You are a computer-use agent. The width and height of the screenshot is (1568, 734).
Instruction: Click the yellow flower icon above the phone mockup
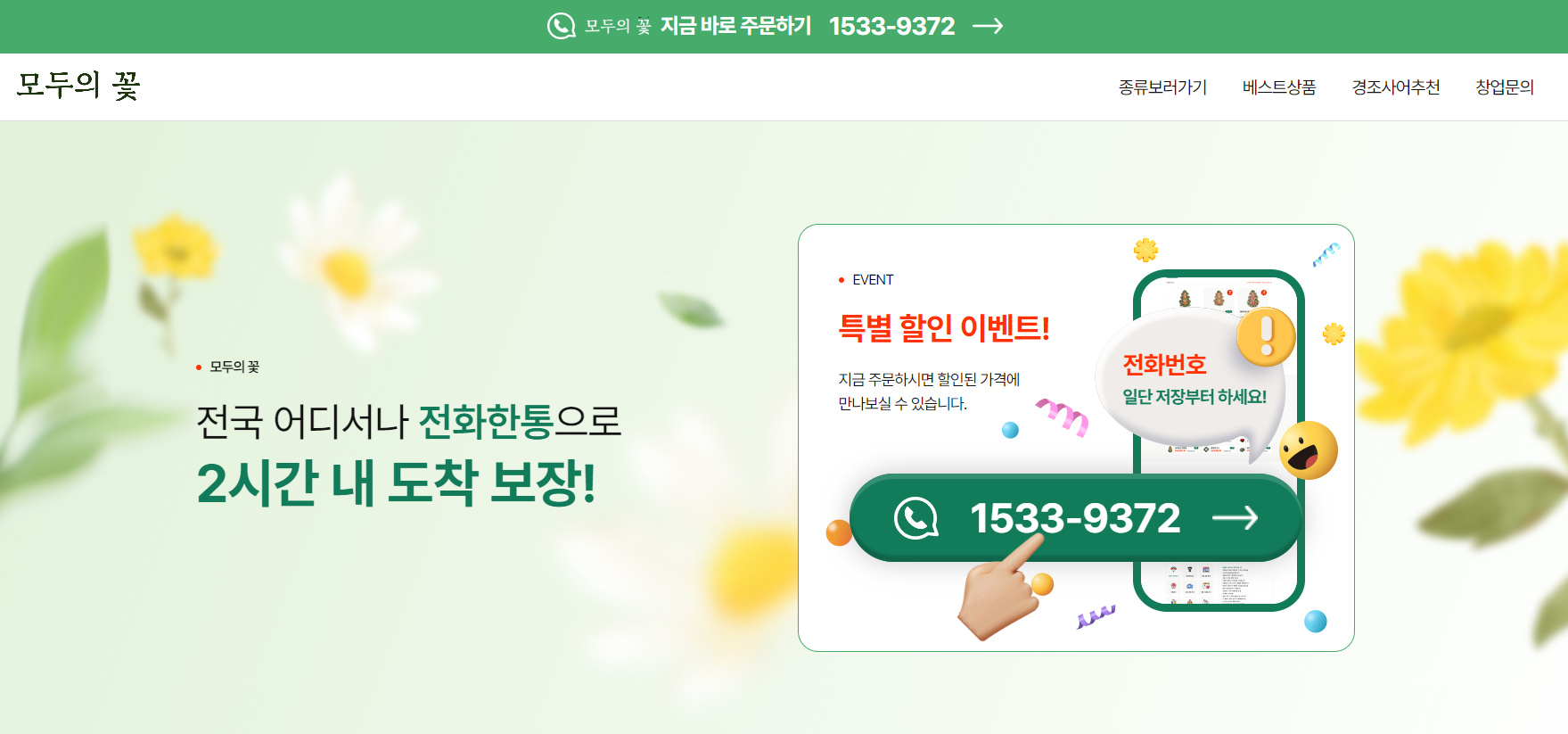pos(1145,250)
